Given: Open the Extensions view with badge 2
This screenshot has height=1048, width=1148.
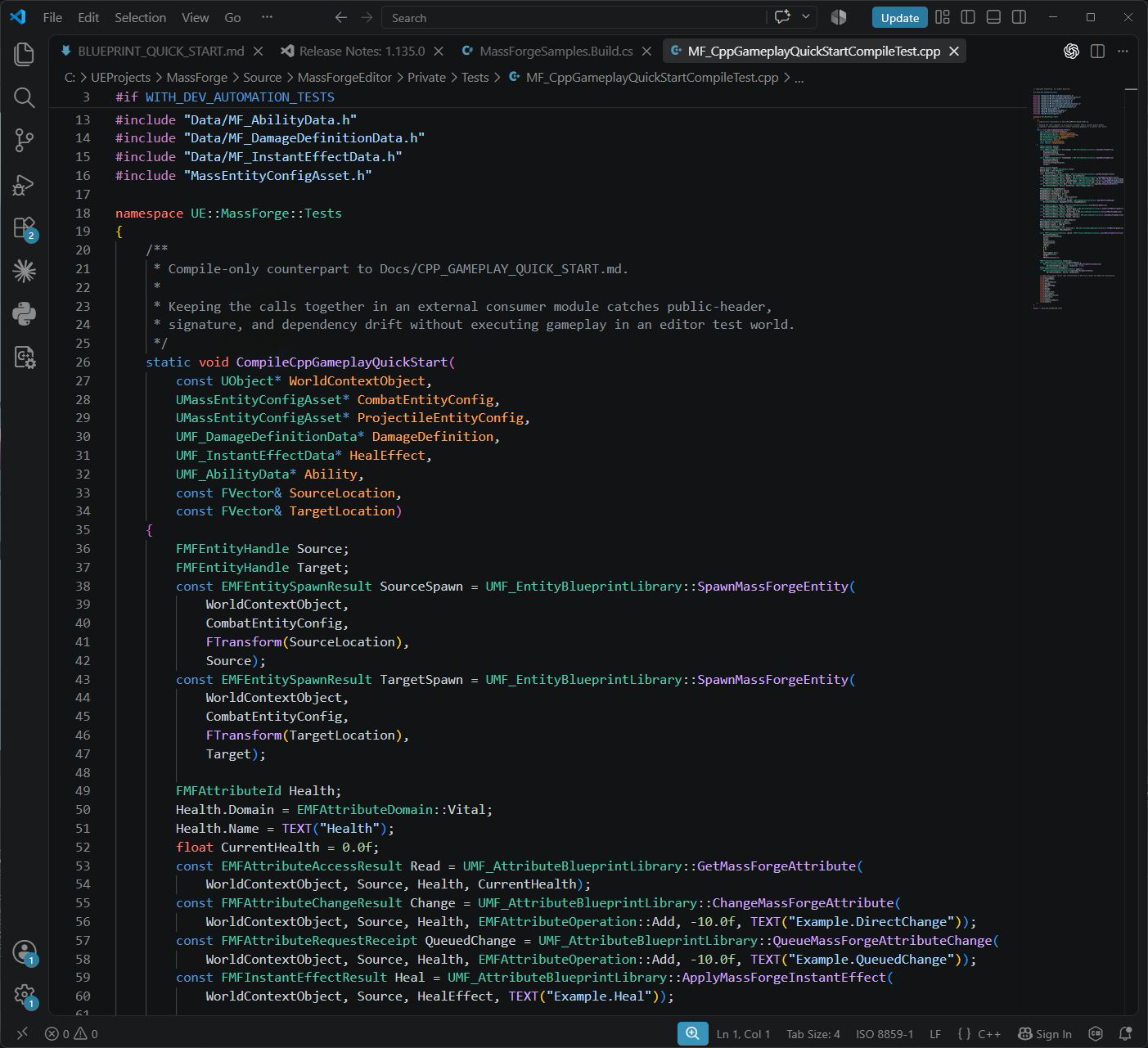Looking at the screenshot, I should coord(25,227).
